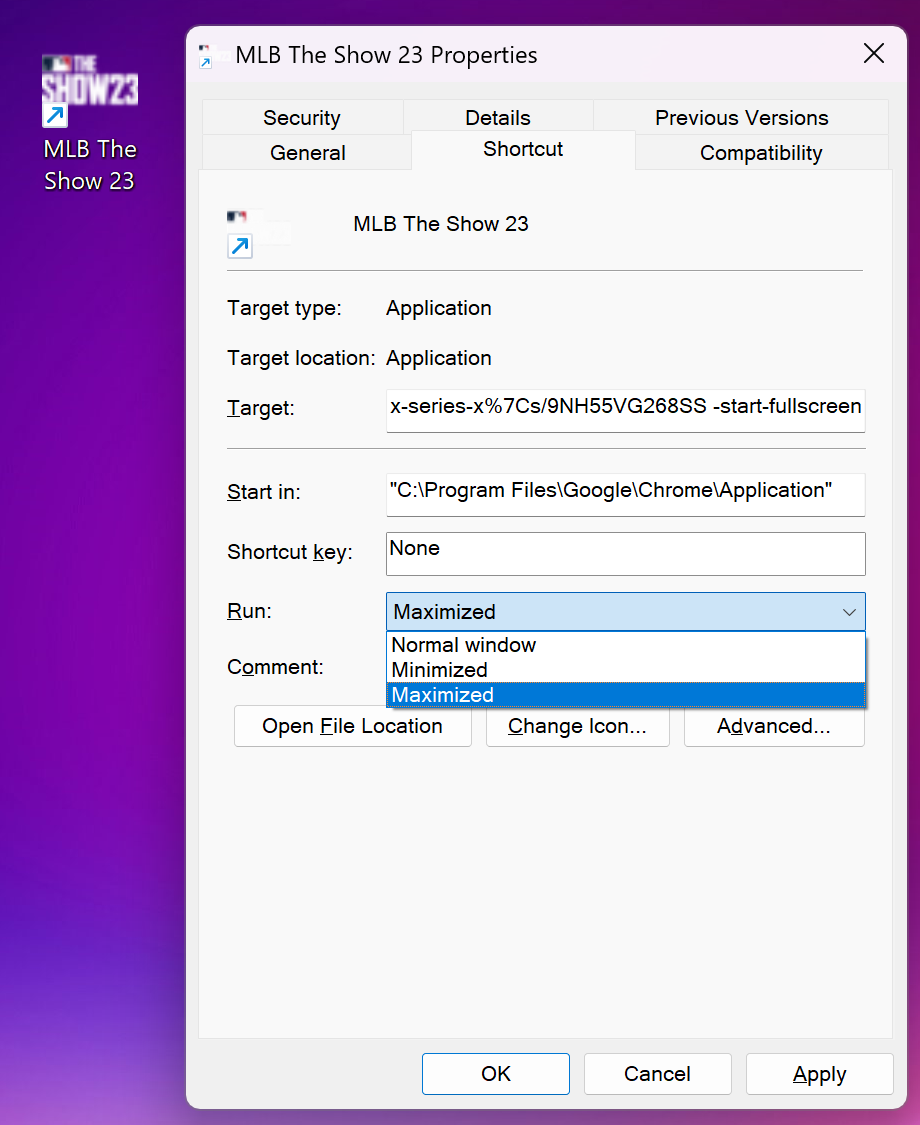Click the 'Target type:' label
This screenshot has width=920, height=1125.
[284, 309]
